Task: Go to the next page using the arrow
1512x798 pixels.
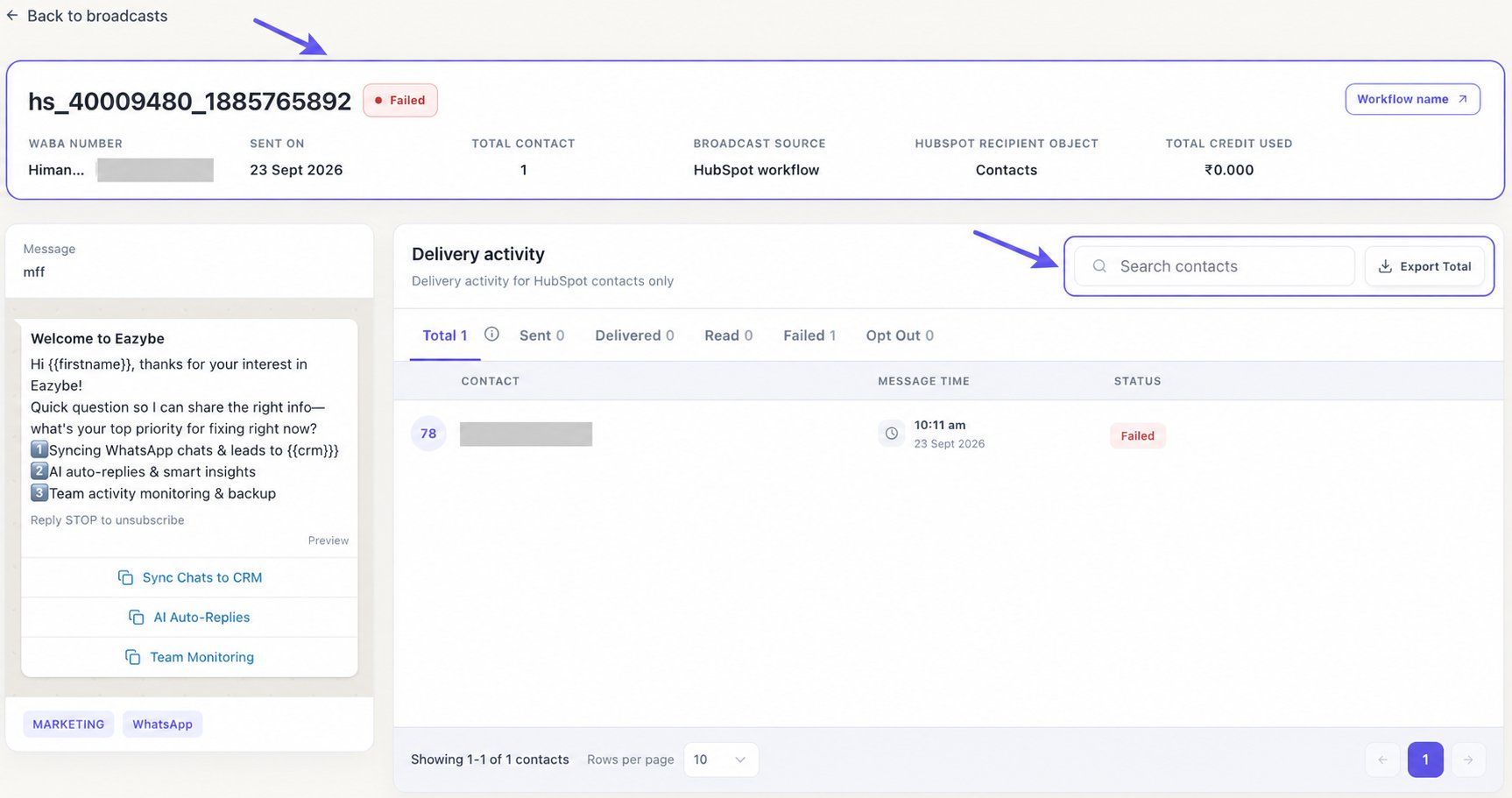Action: coord(1468,759)
